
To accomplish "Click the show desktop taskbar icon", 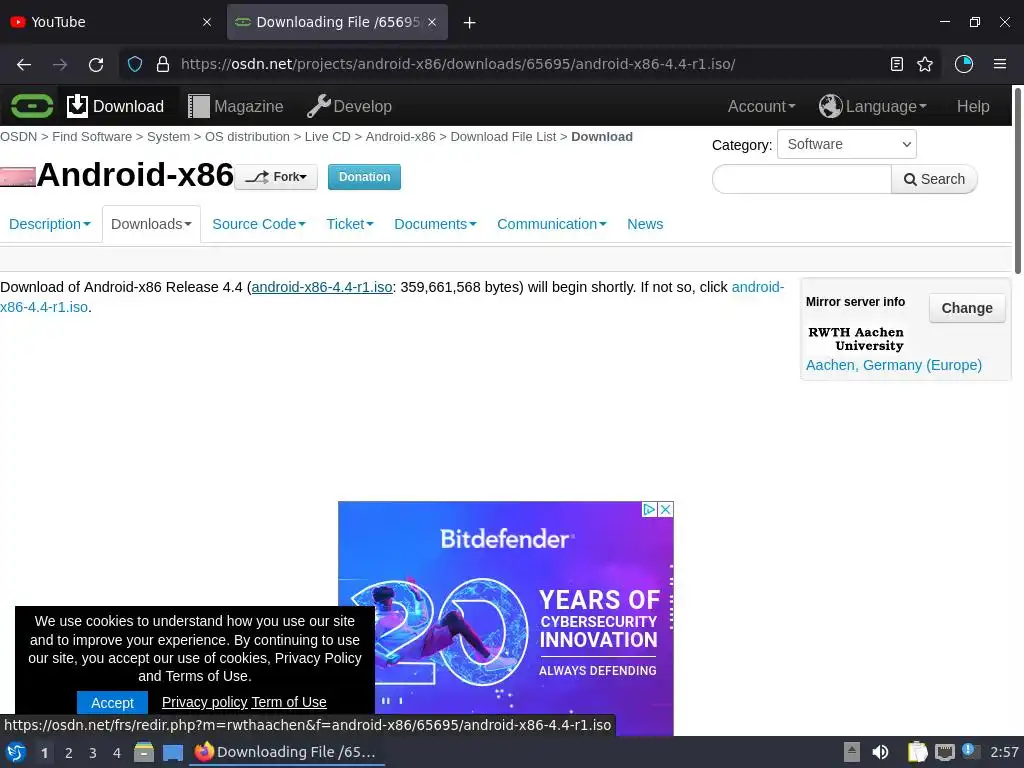I will 173,753.
